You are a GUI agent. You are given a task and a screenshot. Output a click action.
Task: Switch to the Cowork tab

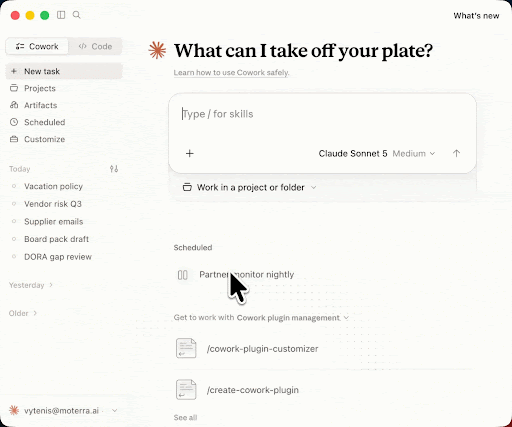pyautogui.click(x=37, y=46)
